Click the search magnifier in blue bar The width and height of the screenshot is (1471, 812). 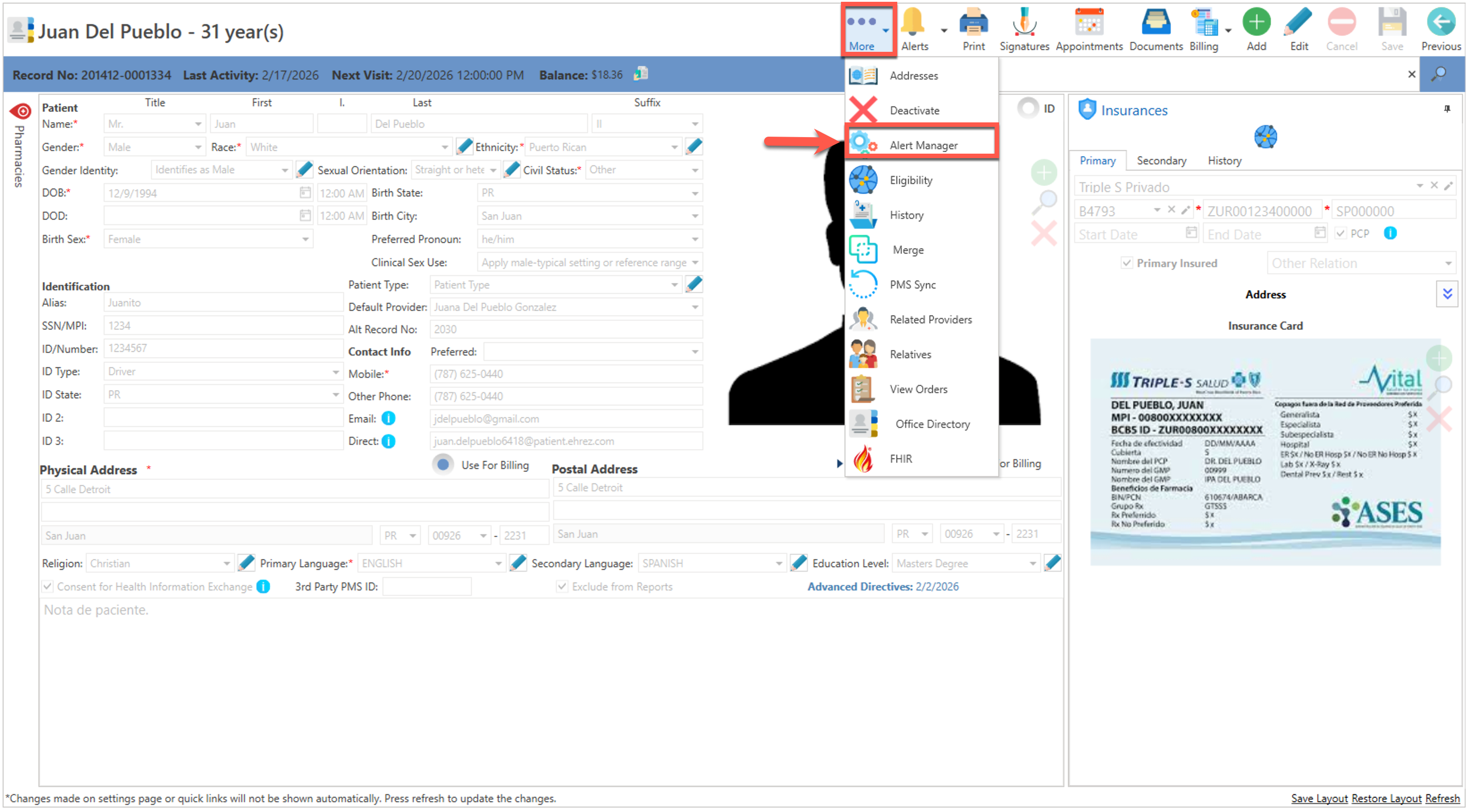click(x=1439, y=74)
